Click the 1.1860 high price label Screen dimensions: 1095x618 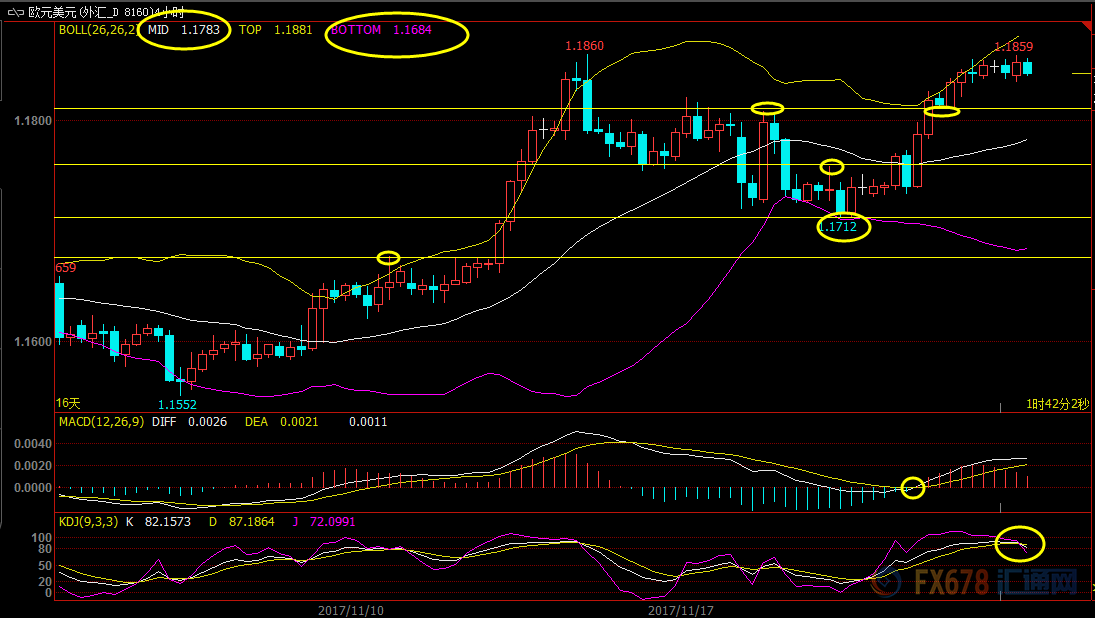585,46
